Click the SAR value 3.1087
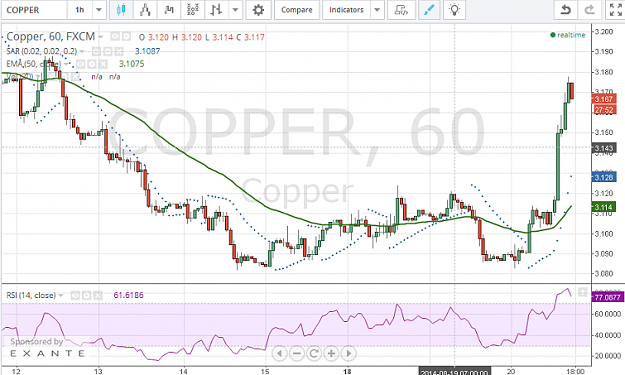The width and height of the screenshot is (625, 375). click(147, 51)
